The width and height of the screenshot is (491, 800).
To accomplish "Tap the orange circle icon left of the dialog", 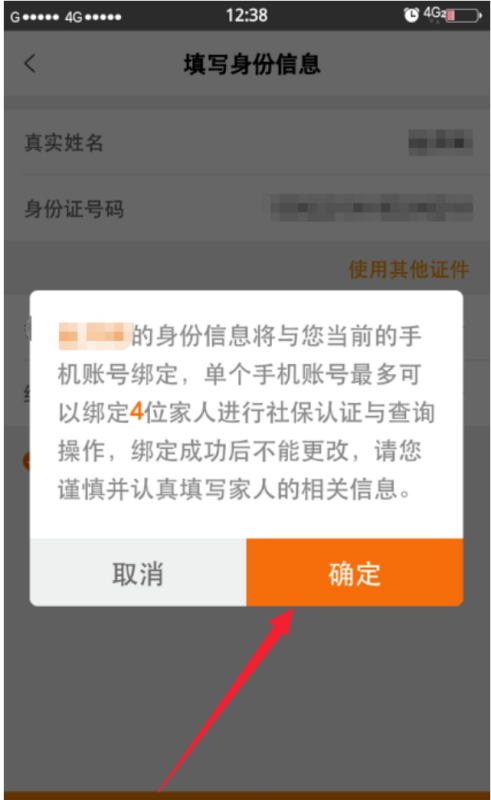I will click(27, 461).
